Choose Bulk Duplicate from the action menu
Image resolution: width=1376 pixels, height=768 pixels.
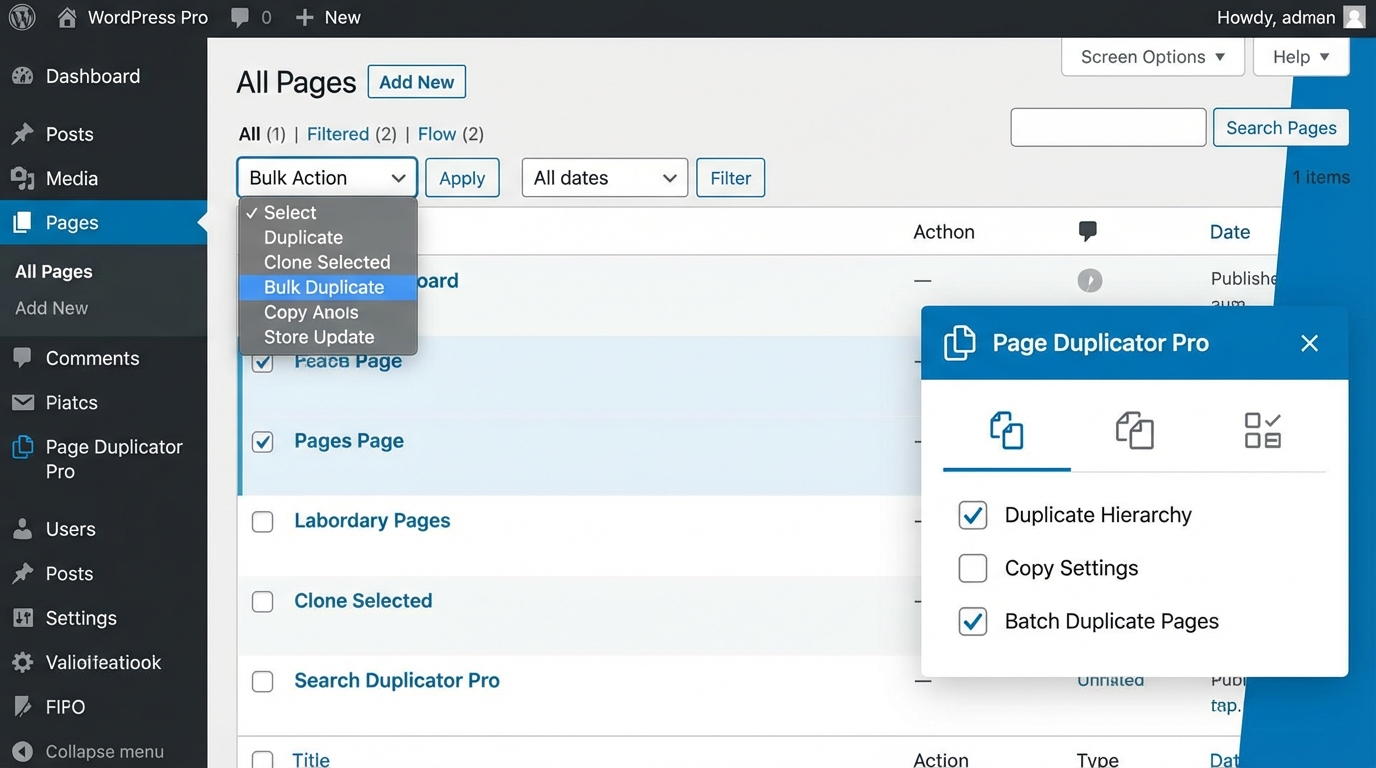[323, 287]
